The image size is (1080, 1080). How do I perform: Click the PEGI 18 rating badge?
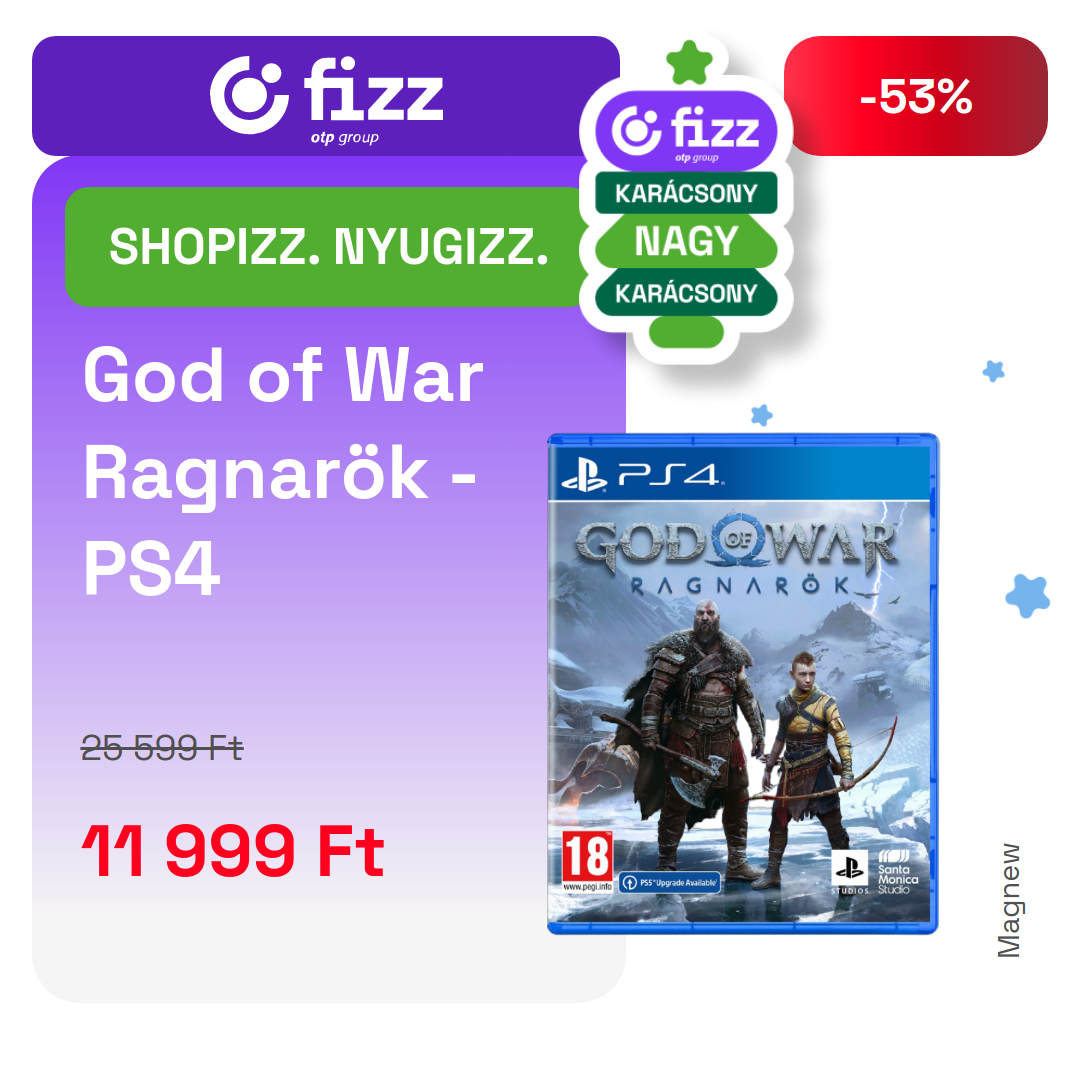click(x=587, y=862)
